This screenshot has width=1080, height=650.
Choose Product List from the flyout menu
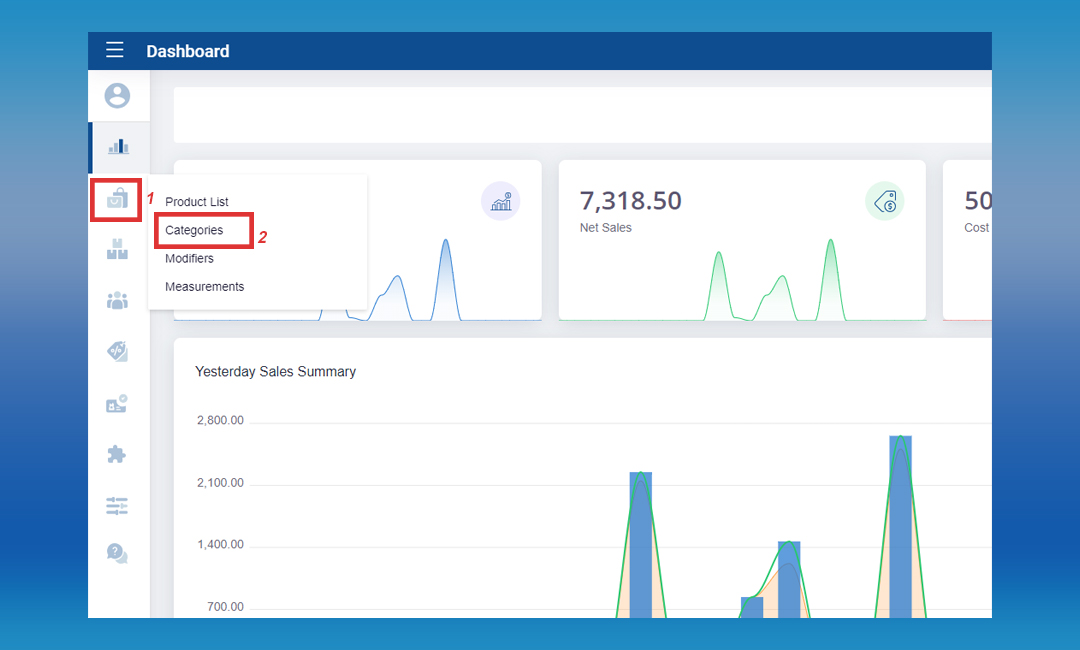tap(197, 202)
